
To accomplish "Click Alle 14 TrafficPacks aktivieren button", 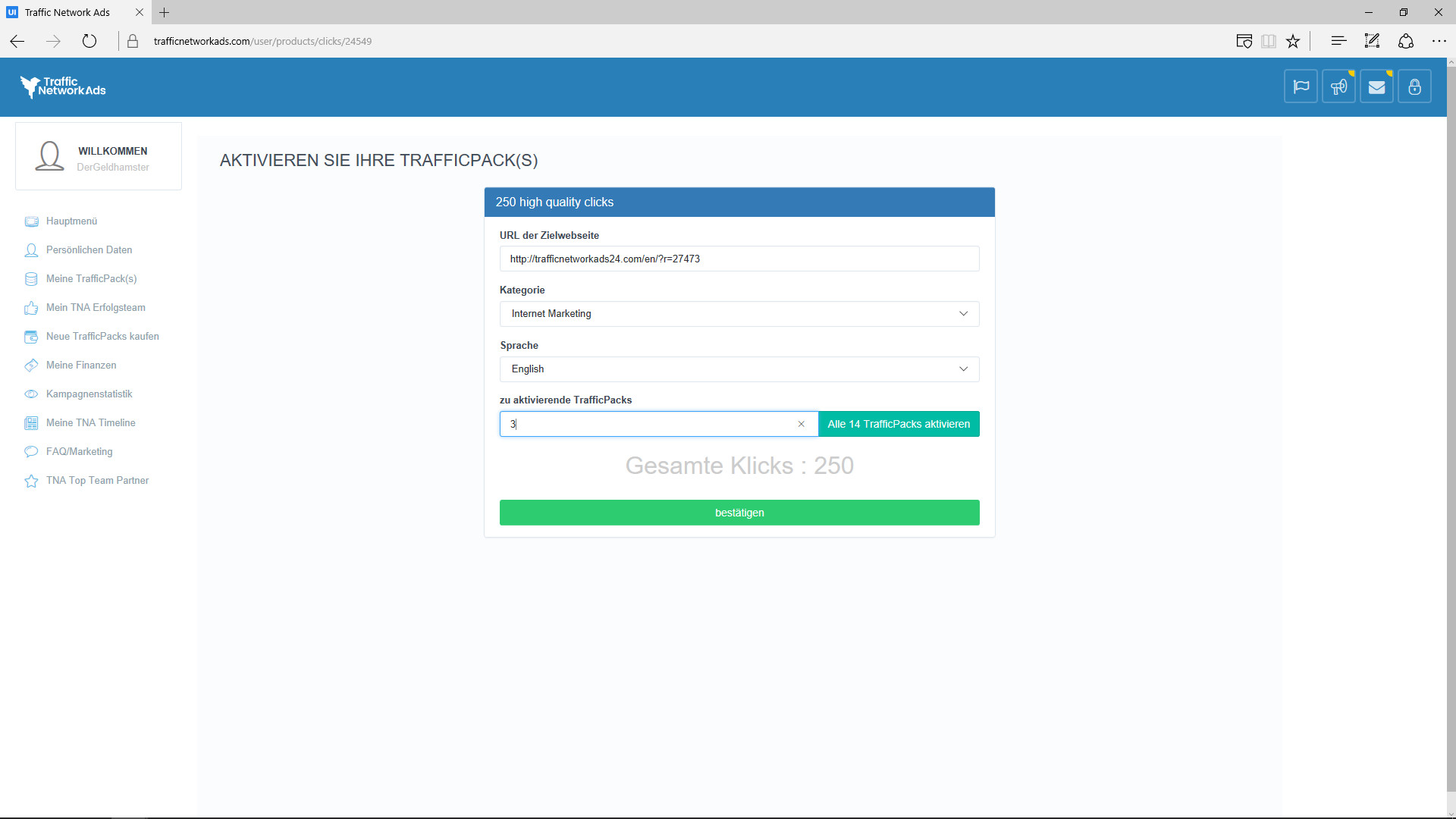I will [898, 424].
